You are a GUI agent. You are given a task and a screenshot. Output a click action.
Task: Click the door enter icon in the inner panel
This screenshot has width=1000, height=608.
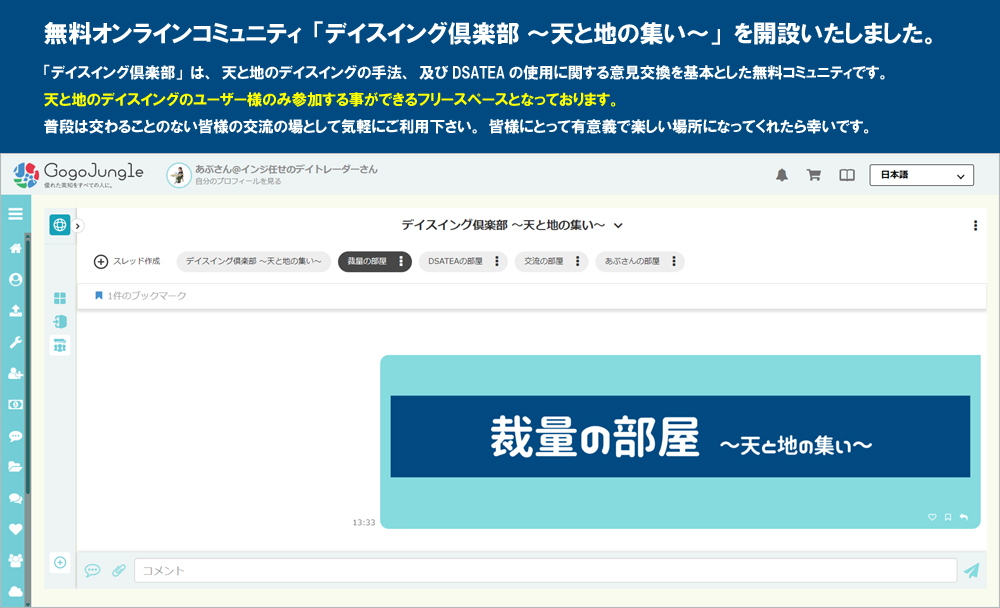coord(60,322)
